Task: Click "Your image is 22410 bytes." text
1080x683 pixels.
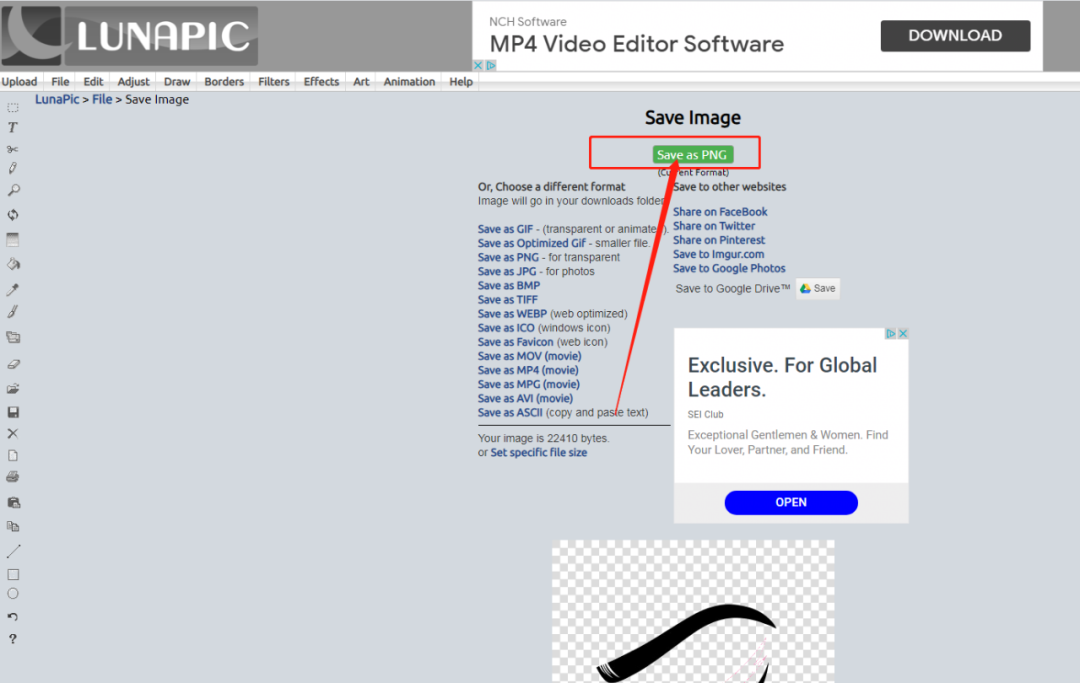Action: point(543,438)
